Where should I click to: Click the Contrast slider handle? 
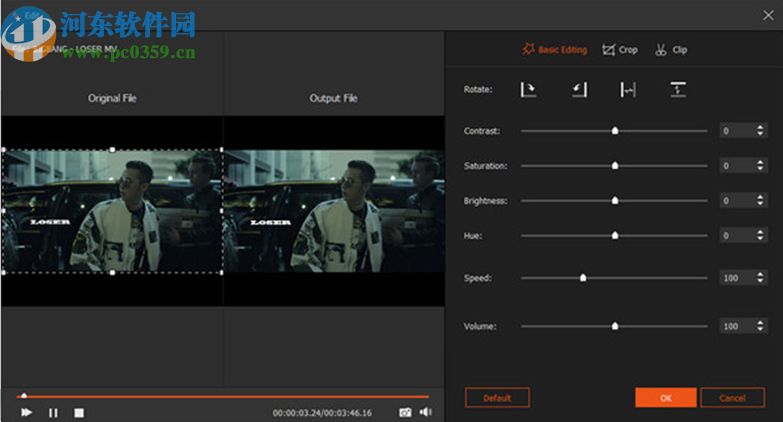click(x=615, y=131)
